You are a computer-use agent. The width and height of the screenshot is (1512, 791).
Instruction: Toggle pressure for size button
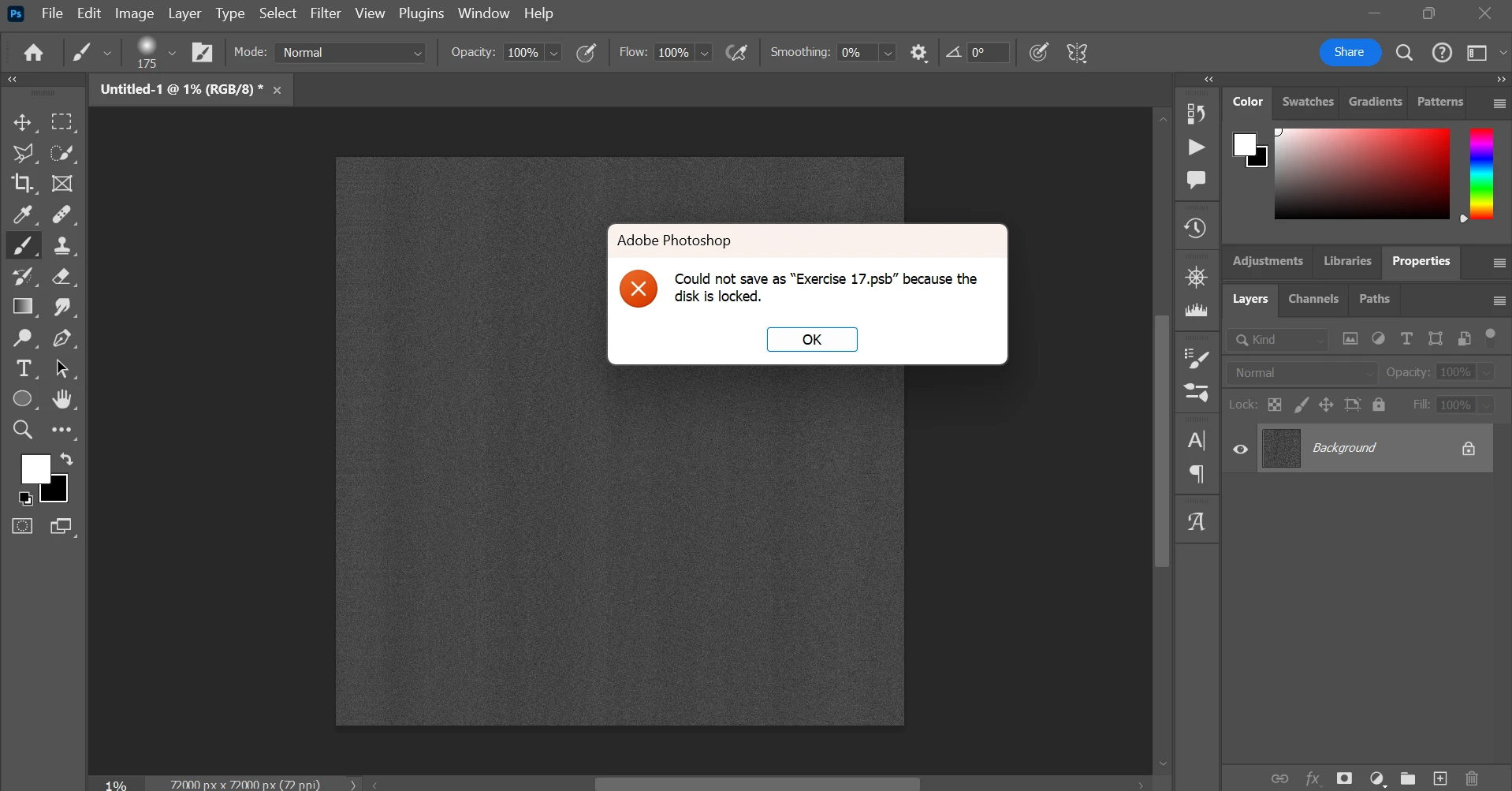pos(1040,53)
